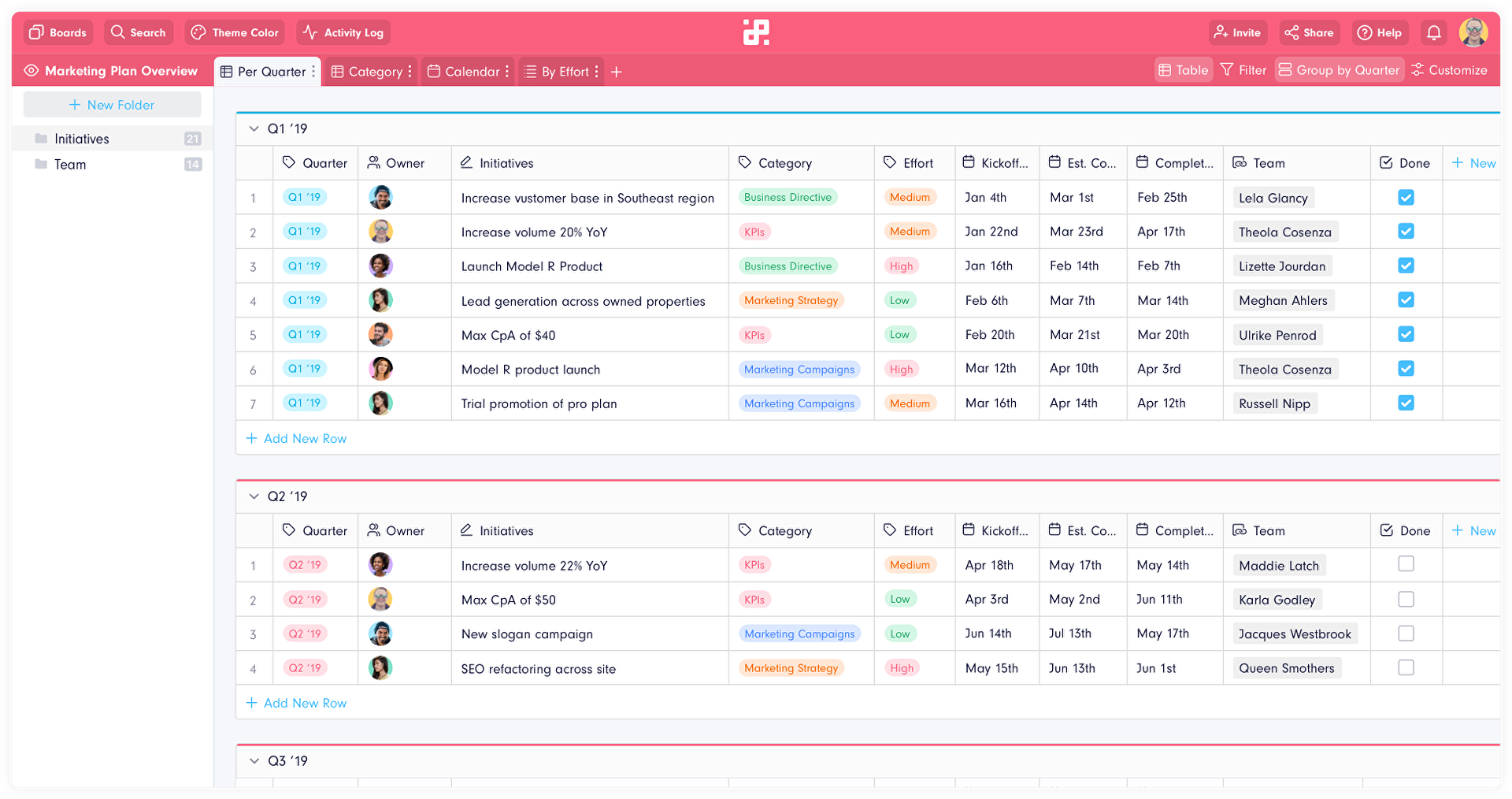Click the Share button

click(x=1309, y=32)
